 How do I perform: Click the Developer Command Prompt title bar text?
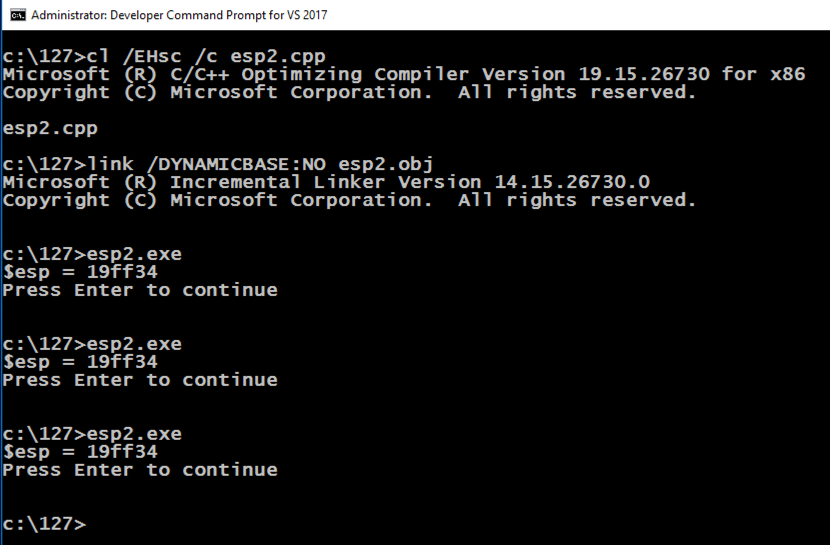(x=179, y=15)
